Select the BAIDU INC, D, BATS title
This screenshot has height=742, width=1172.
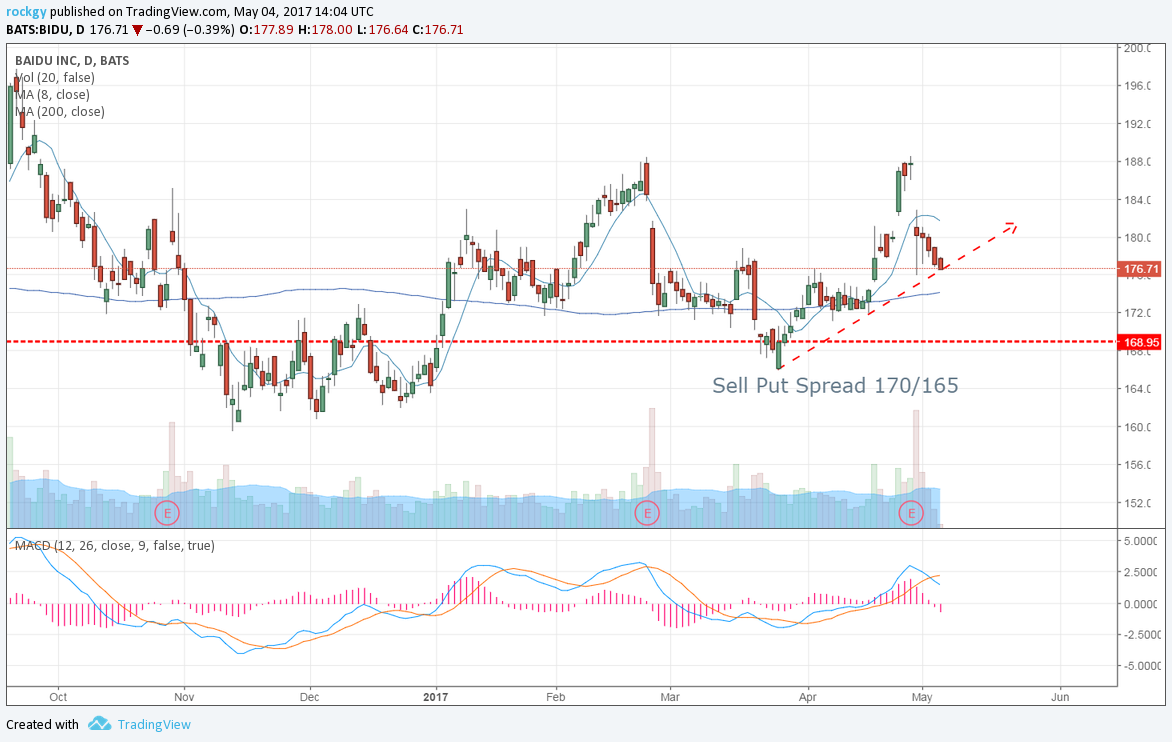[72, 61]
